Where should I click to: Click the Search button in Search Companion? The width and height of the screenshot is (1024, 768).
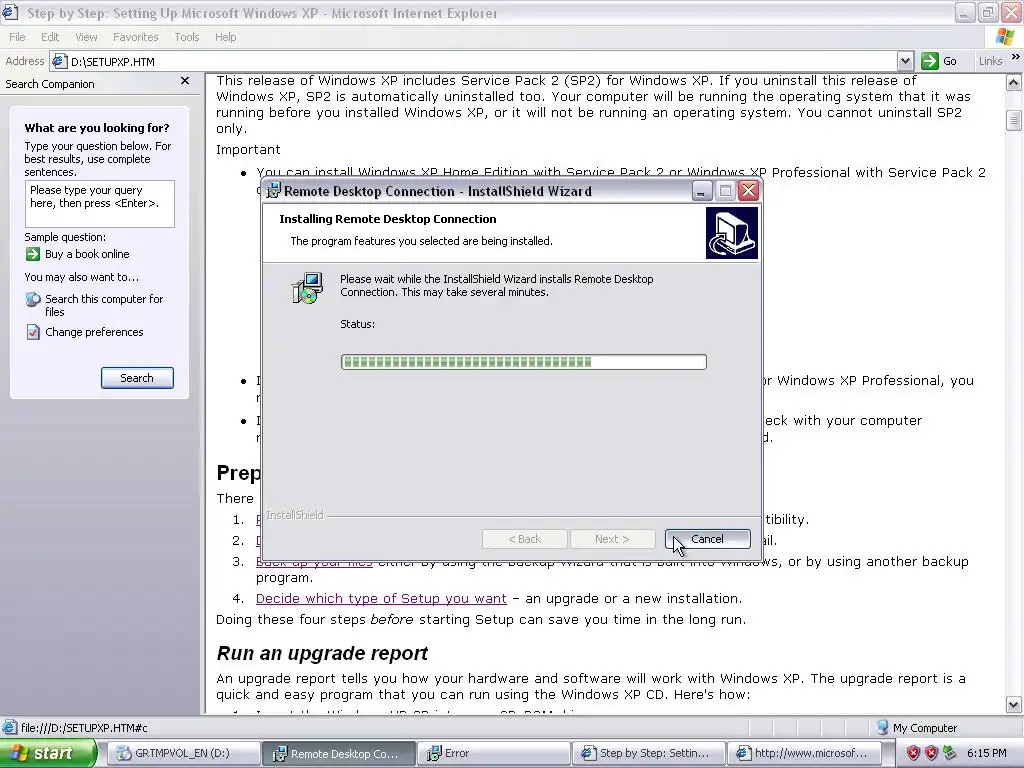(x=137, y=378)
